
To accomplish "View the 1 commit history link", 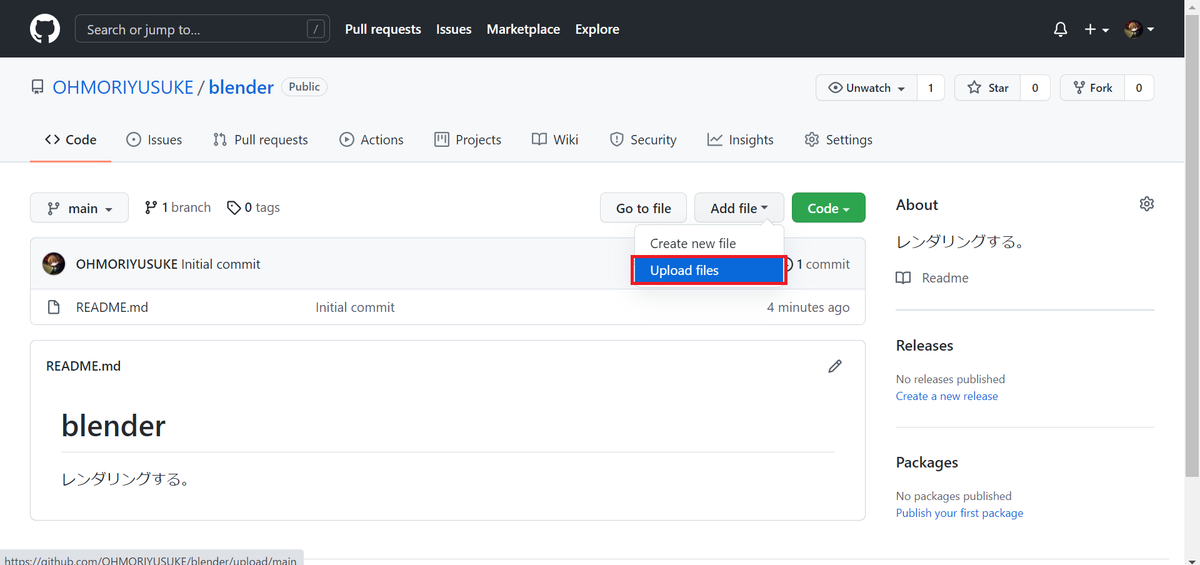I will [817, 264].
